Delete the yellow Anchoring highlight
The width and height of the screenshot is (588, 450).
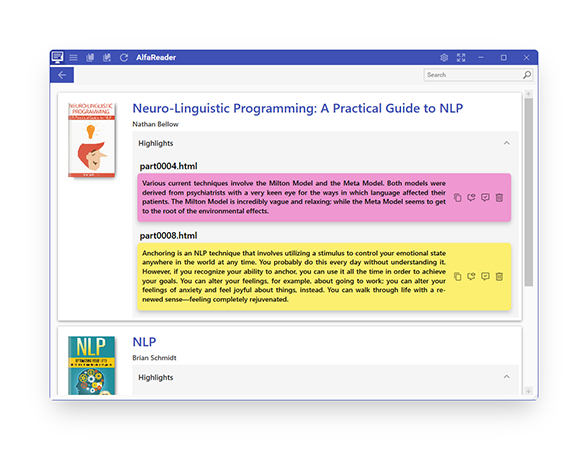click(x=499, y=277)
